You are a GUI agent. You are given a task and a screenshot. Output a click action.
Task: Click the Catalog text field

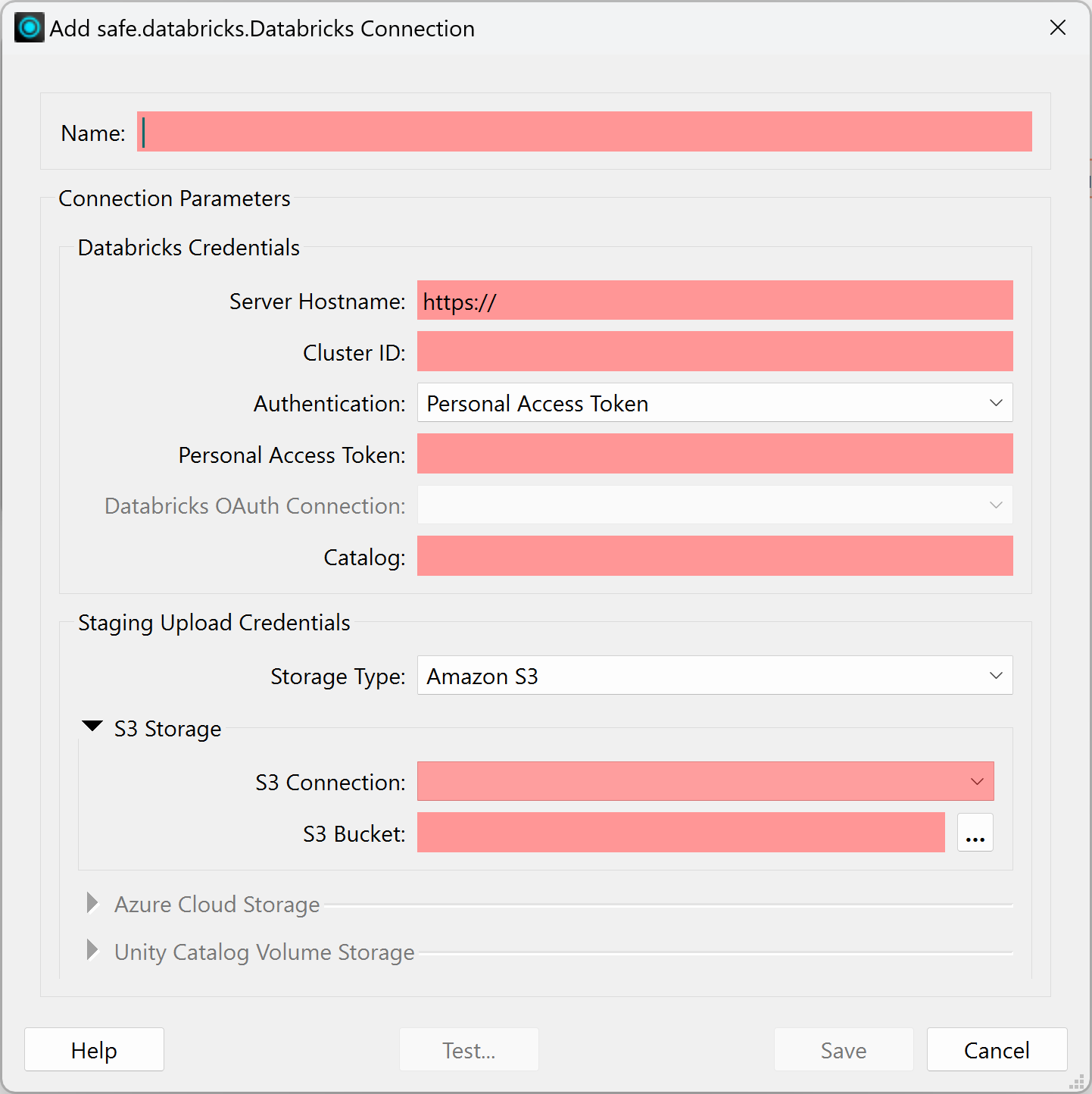(x=715, y=556)
